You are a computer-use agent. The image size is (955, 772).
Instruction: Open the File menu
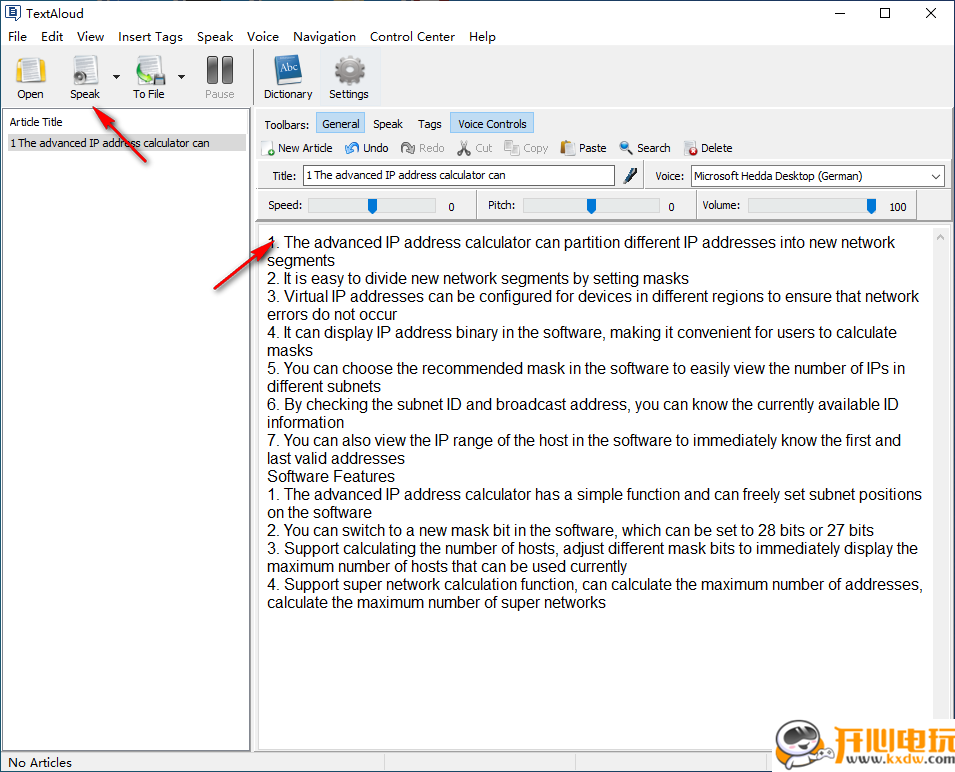point(18,37)
